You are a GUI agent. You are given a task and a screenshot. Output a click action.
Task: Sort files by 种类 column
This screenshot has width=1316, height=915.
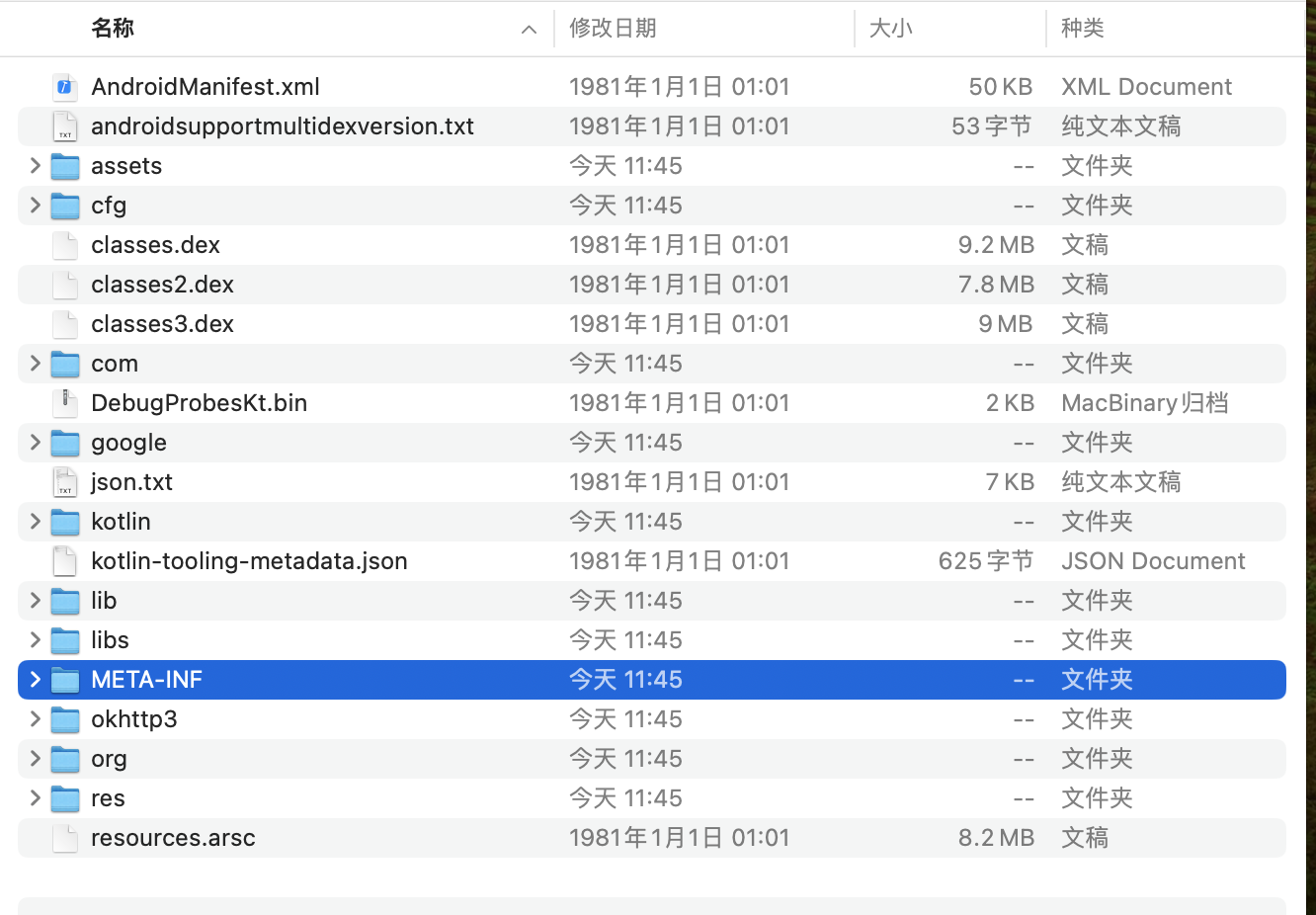[1082, 29]
